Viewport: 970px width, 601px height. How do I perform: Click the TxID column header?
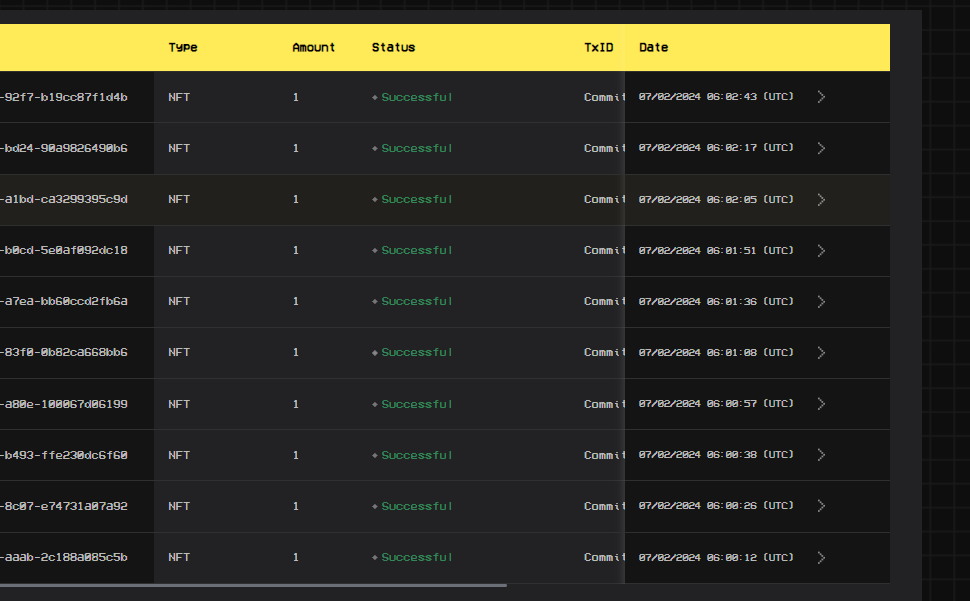598,48
